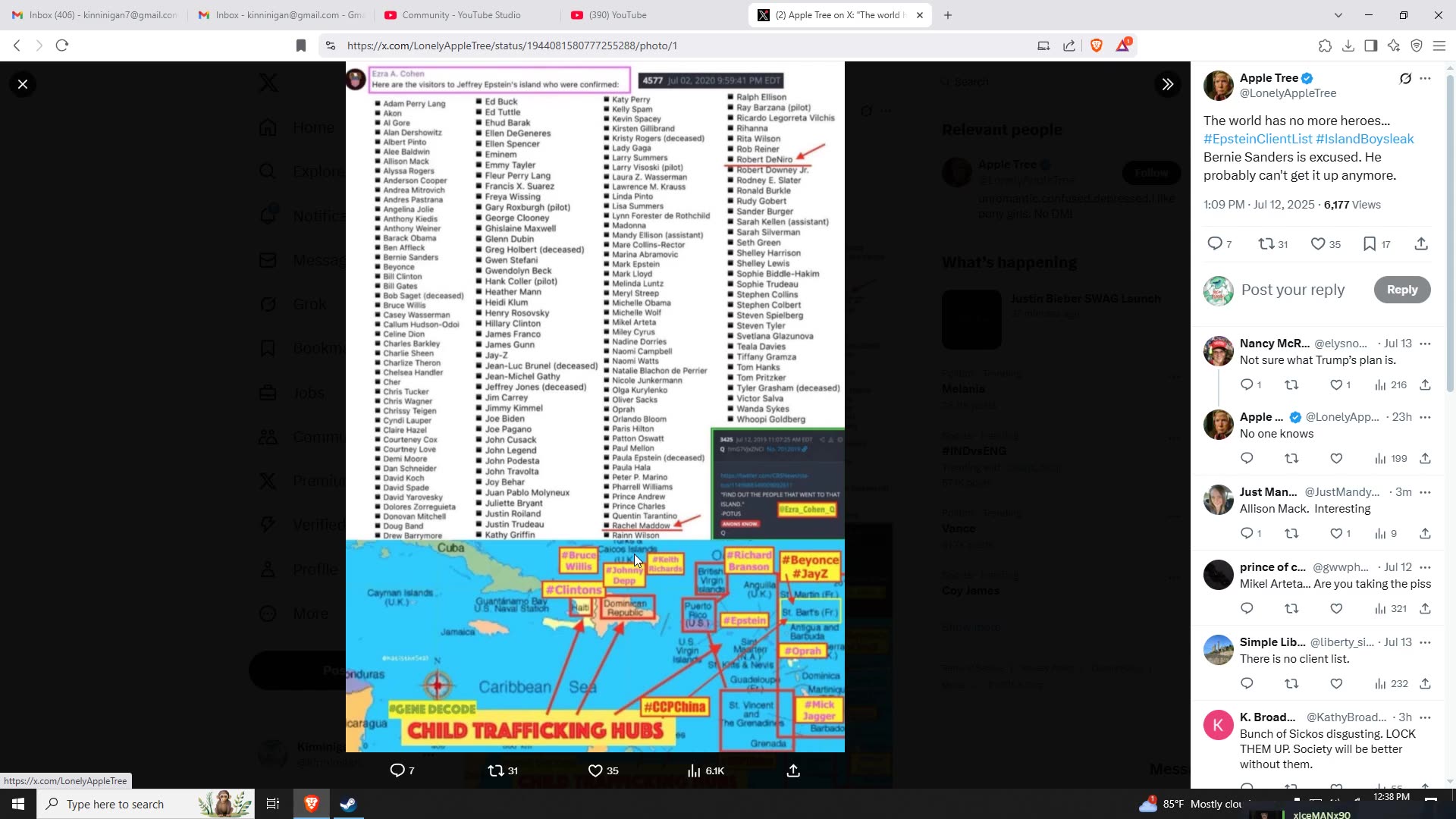This screenshot has height=819, width=1456.
Task: Click the post analytics bar chart icon
Action: [695, 770]
